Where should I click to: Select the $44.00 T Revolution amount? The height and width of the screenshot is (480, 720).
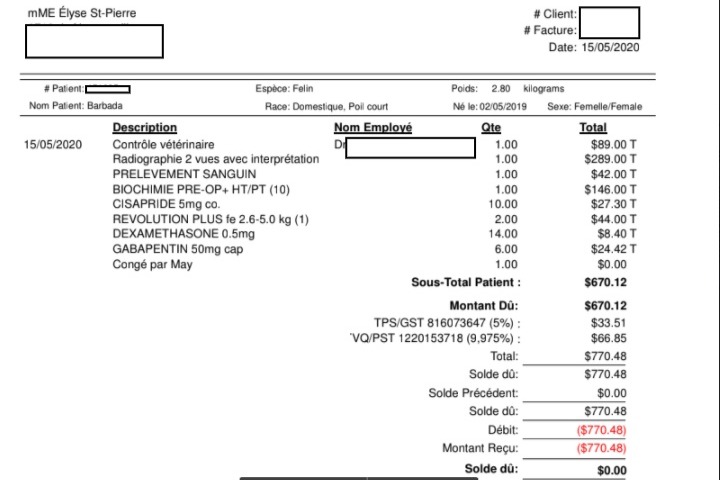coord(613,219)
